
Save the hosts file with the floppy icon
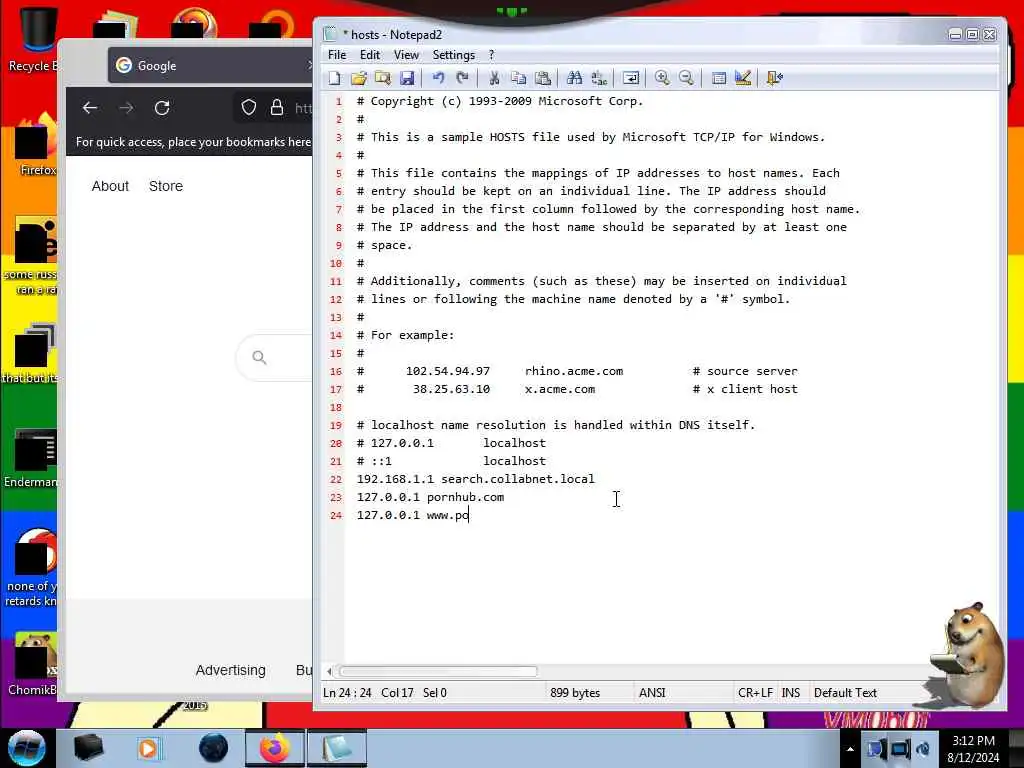pyautogui.click(x=407, y=78)
